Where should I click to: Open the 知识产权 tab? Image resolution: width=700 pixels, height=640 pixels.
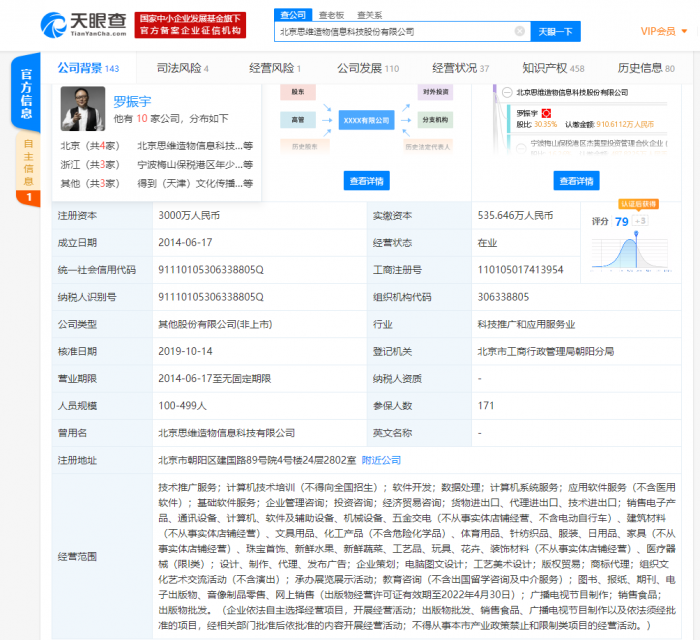[x=553, y=68]
